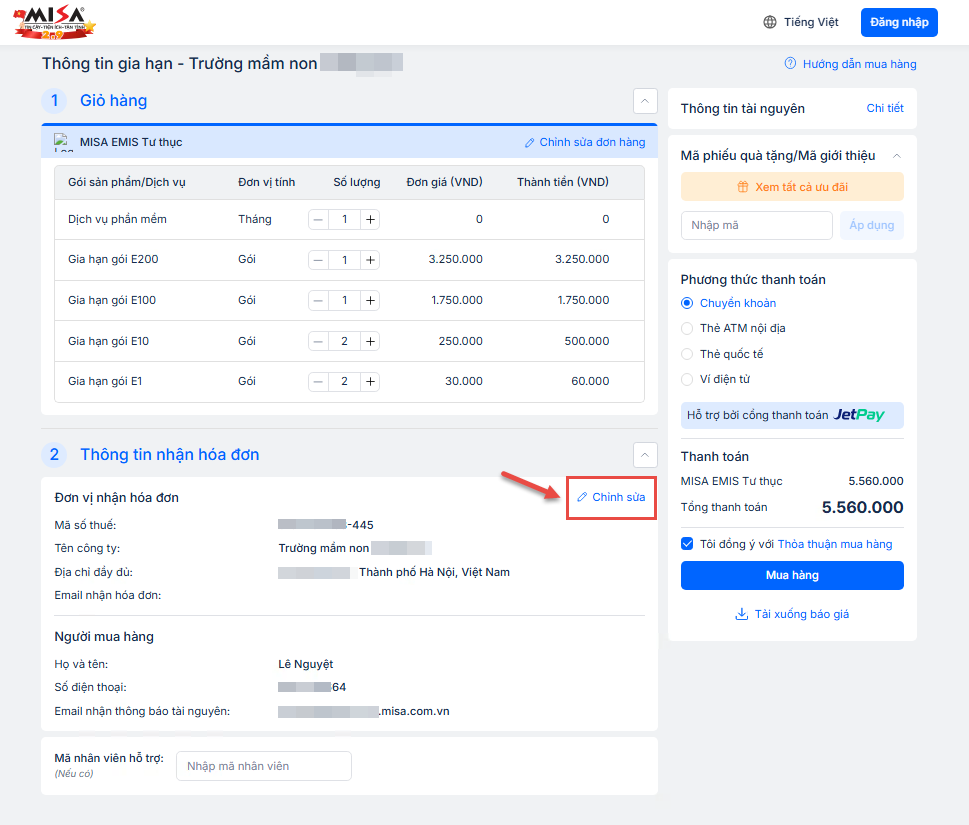Increase quantity of Gia hạn gói E100
Screen dimensions: 969x825
point(370,301)
